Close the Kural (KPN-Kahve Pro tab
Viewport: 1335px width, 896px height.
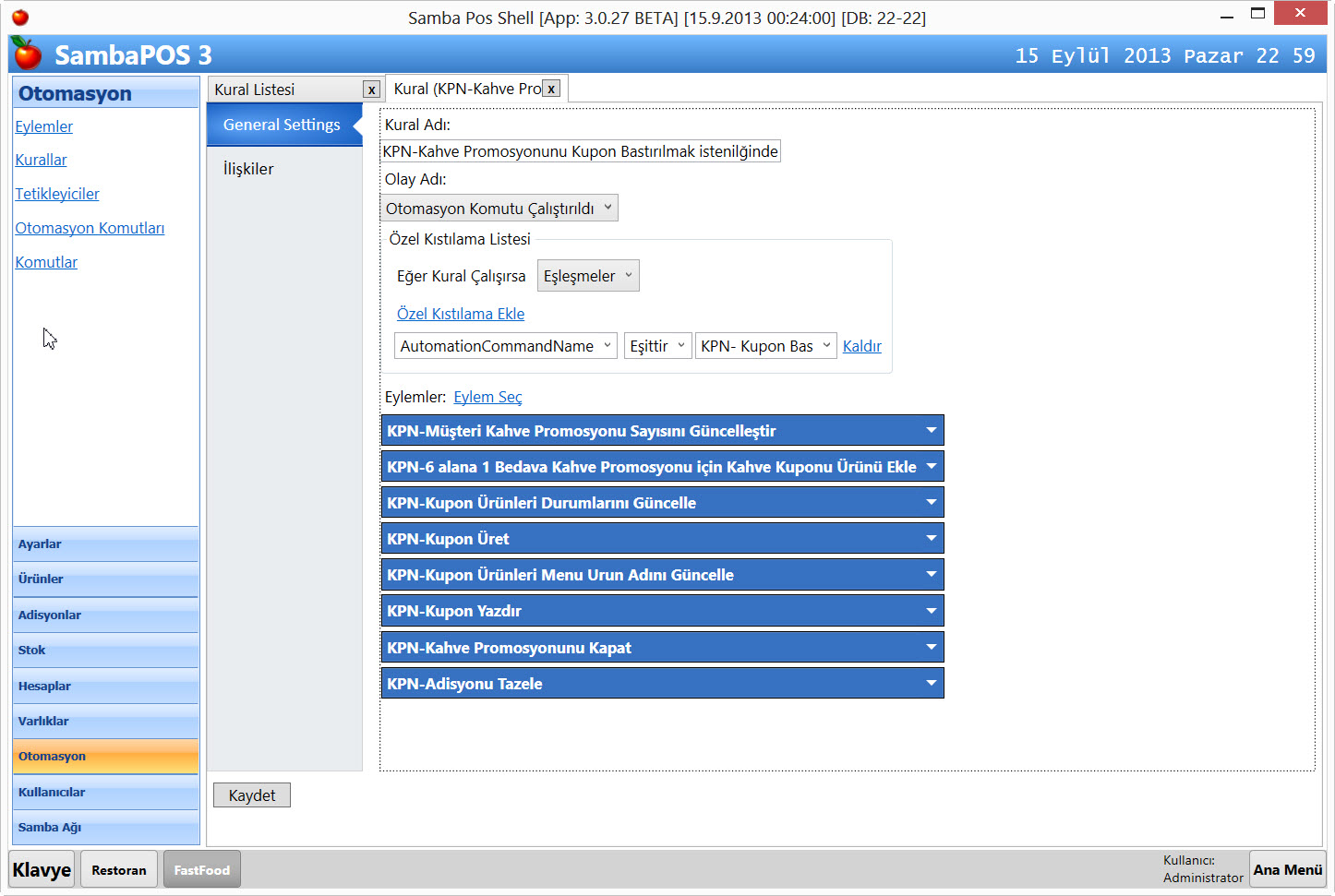[x=551, y=89]
